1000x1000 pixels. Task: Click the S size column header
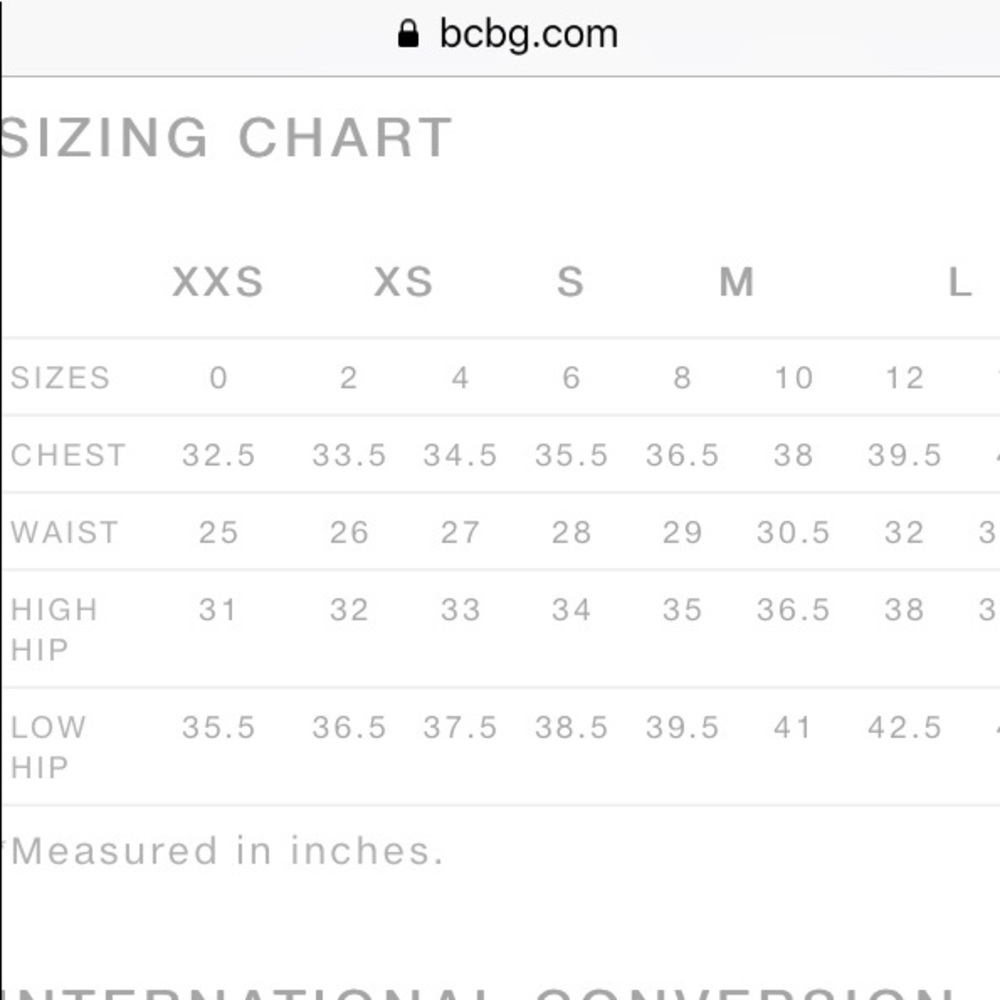tap(570, 283)
